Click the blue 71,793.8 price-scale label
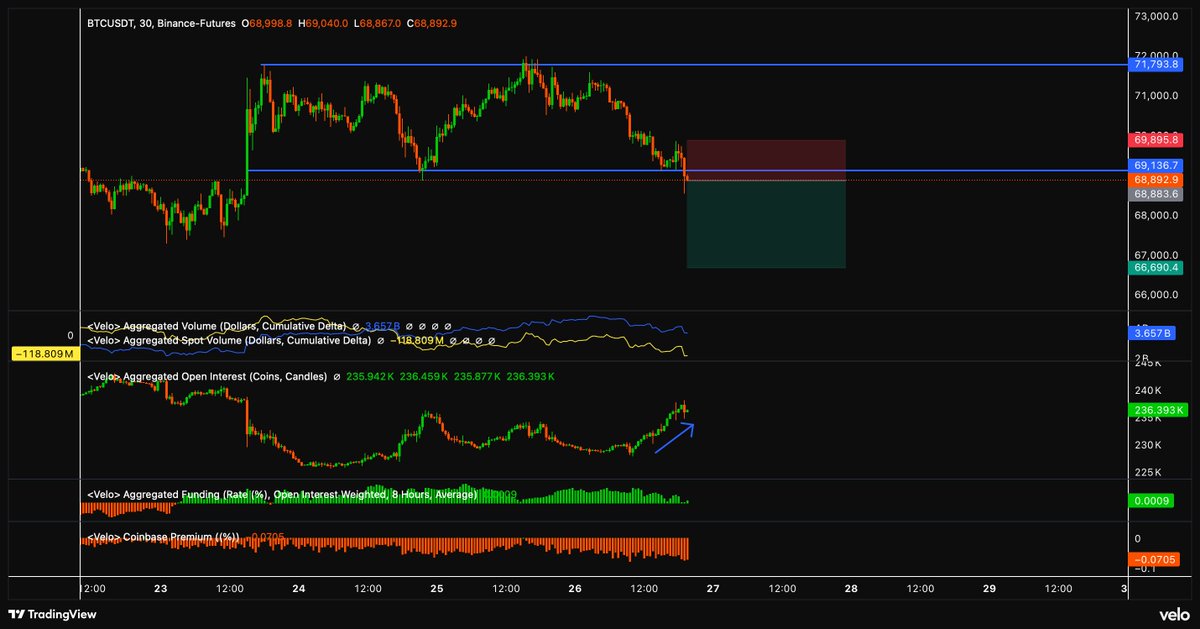 pos(1156,64)
